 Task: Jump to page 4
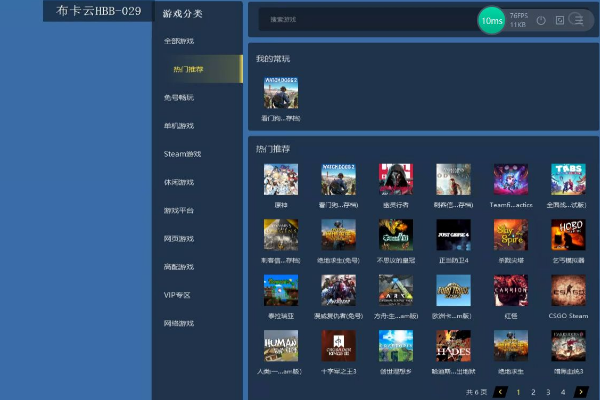tap(563, 392)
